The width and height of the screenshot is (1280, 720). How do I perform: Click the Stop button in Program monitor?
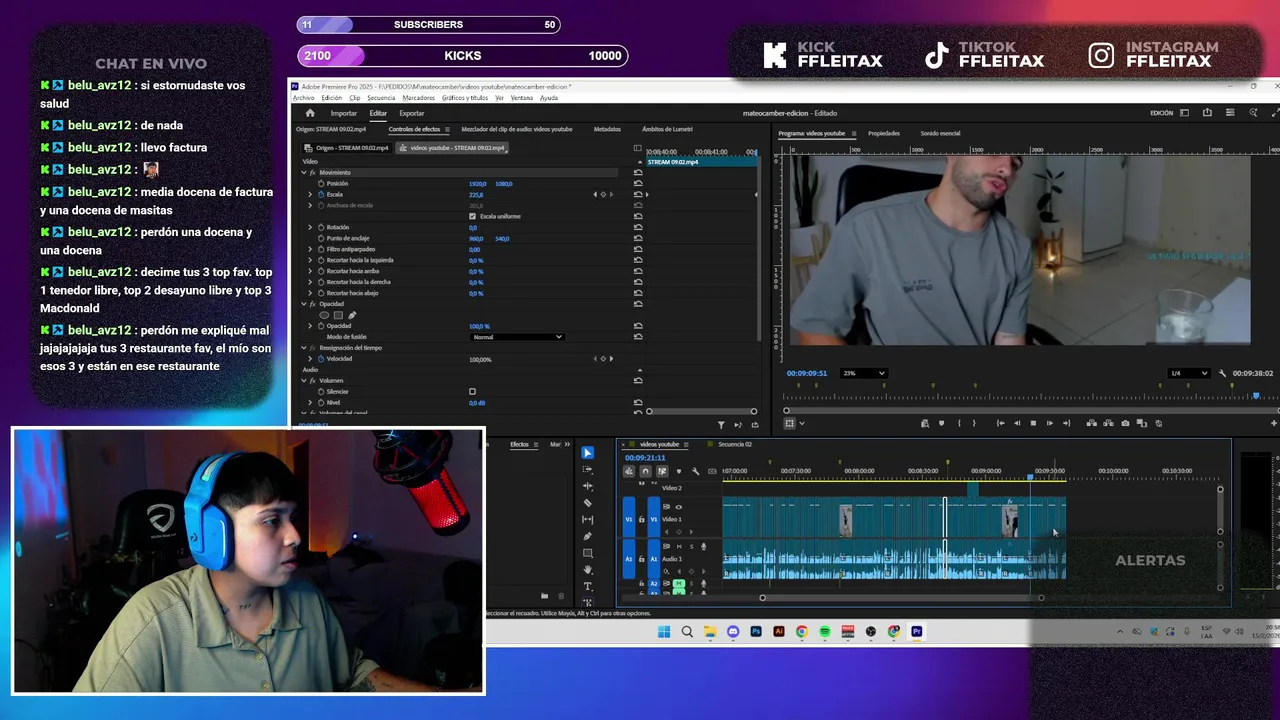pos(1033,423)
